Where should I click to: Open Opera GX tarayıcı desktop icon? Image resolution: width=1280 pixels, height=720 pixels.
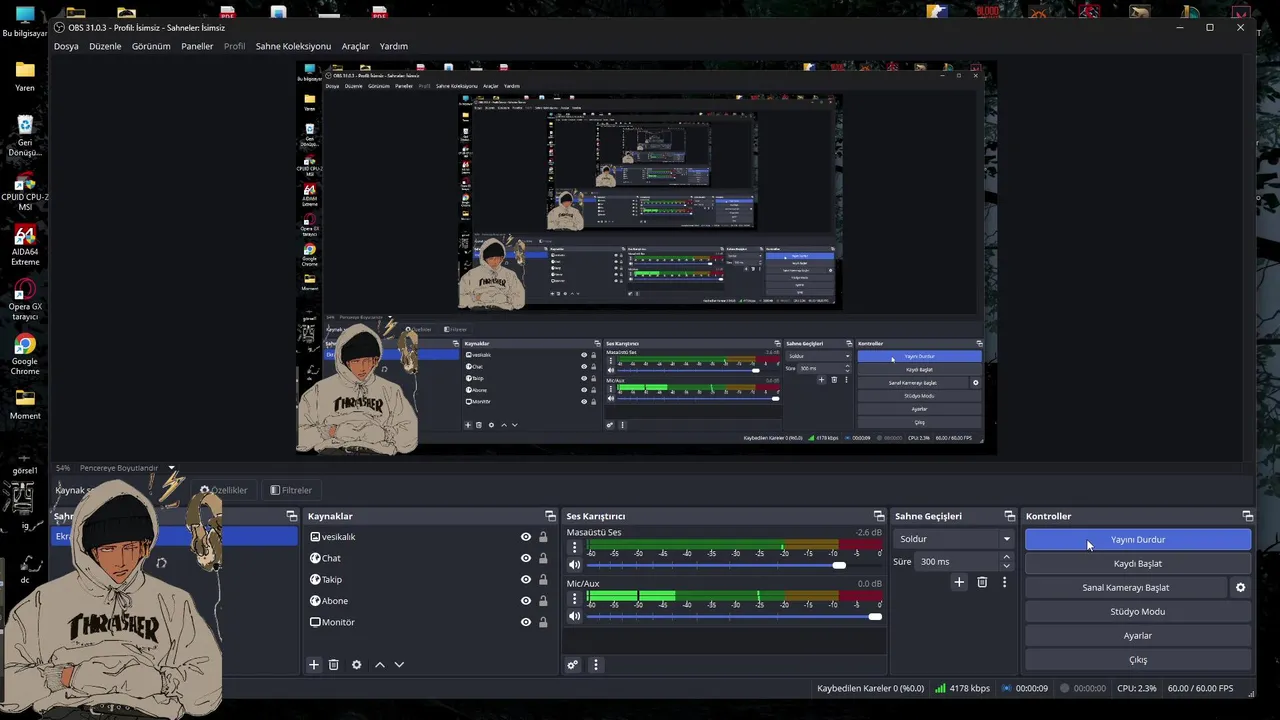(x=25, y=301)
